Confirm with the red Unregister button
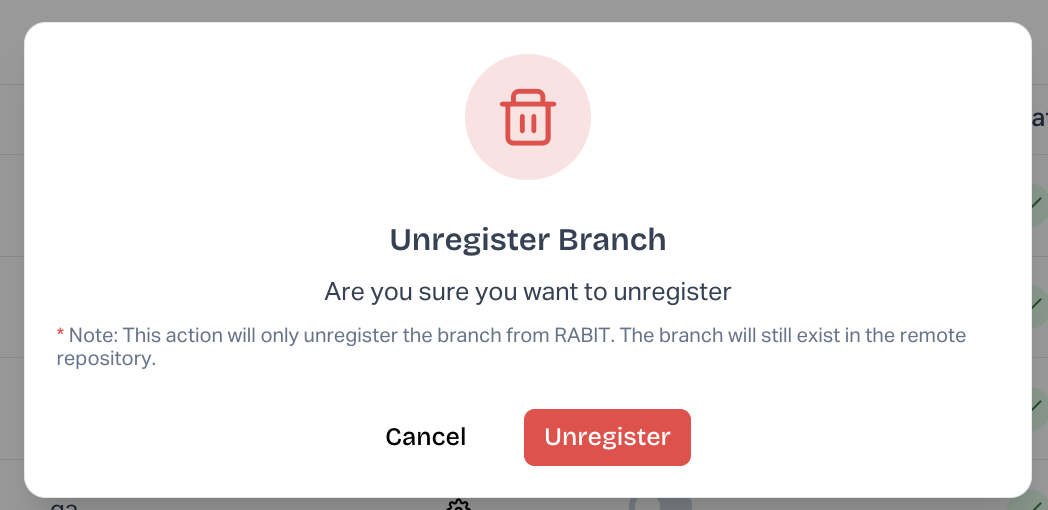Image resolution: width=1048 pixels, height=510 pixels. click(x=607, y=437)
